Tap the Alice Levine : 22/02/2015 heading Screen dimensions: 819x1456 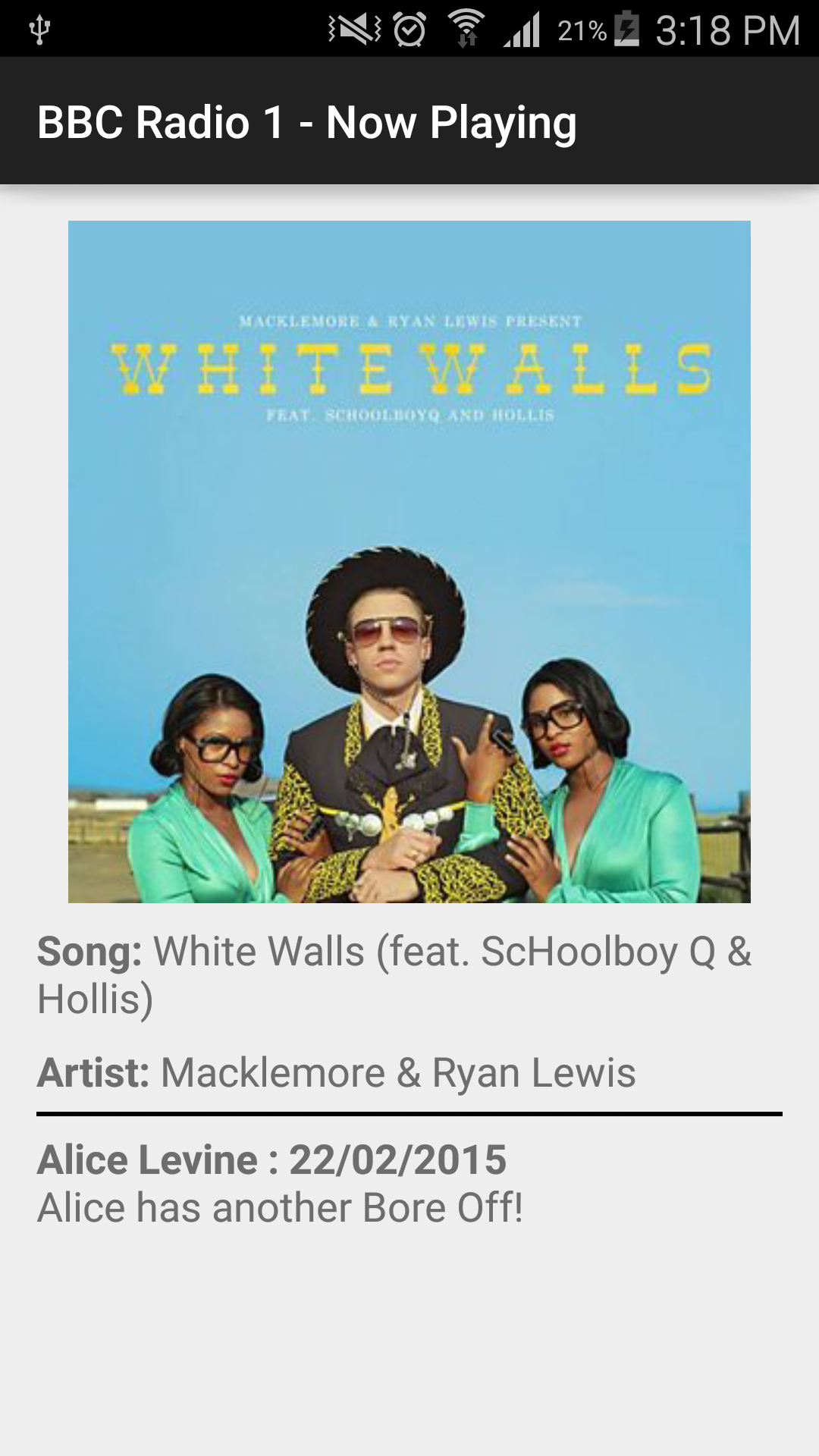(271, 1160)
